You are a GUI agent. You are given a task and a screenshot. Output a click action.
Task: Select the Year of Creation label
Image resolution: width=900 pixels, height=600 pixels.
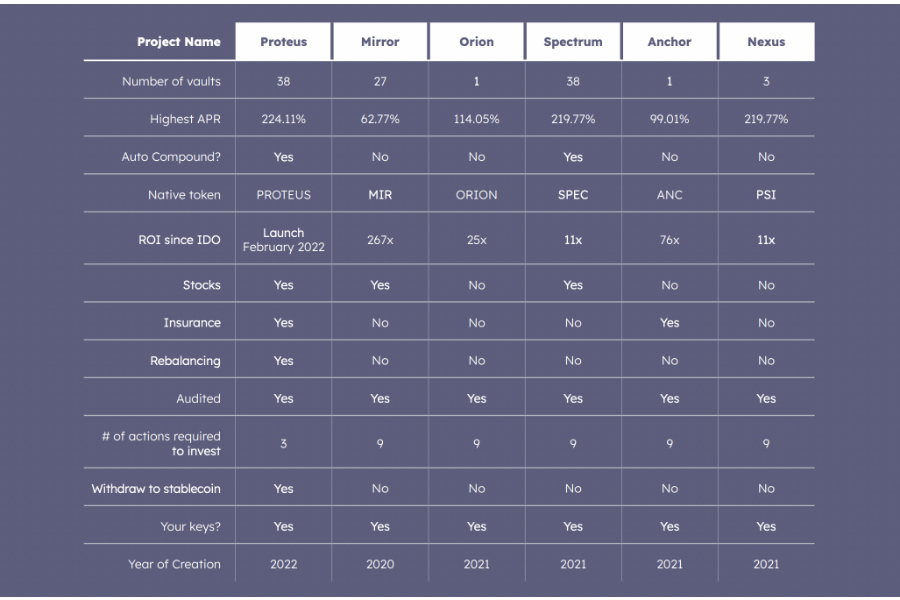coord(174,564)
